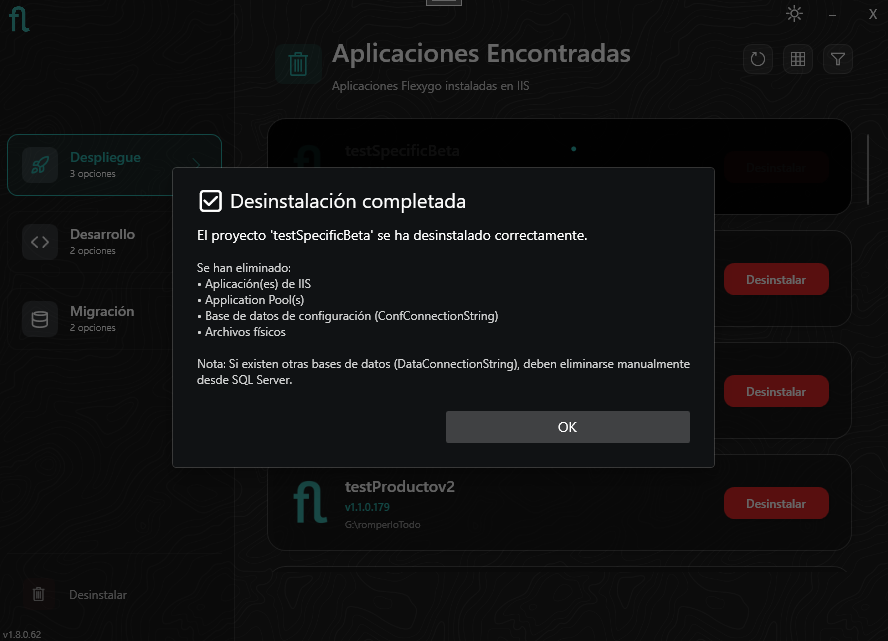Click the G:\romperloTodo path text

(x=382, y=525)
